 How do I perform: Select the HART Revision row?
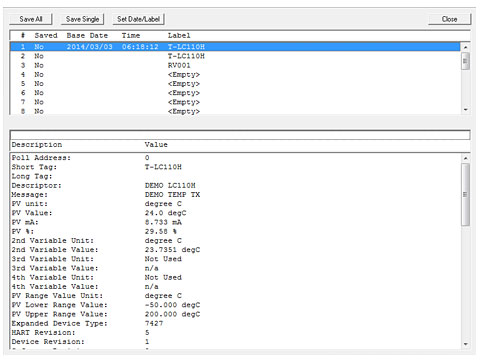235,333
